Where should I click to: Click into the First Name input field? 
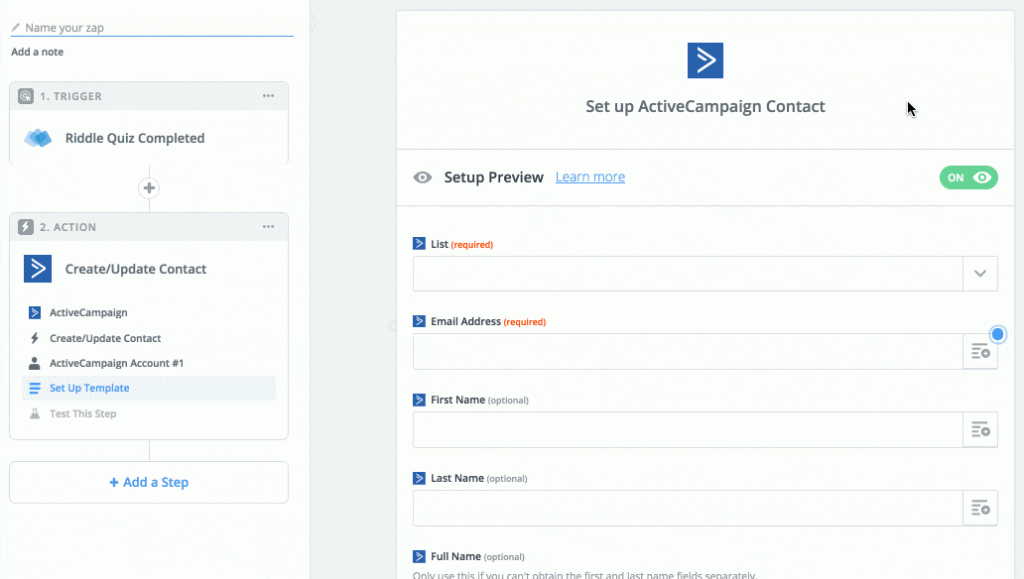point(688,430)
